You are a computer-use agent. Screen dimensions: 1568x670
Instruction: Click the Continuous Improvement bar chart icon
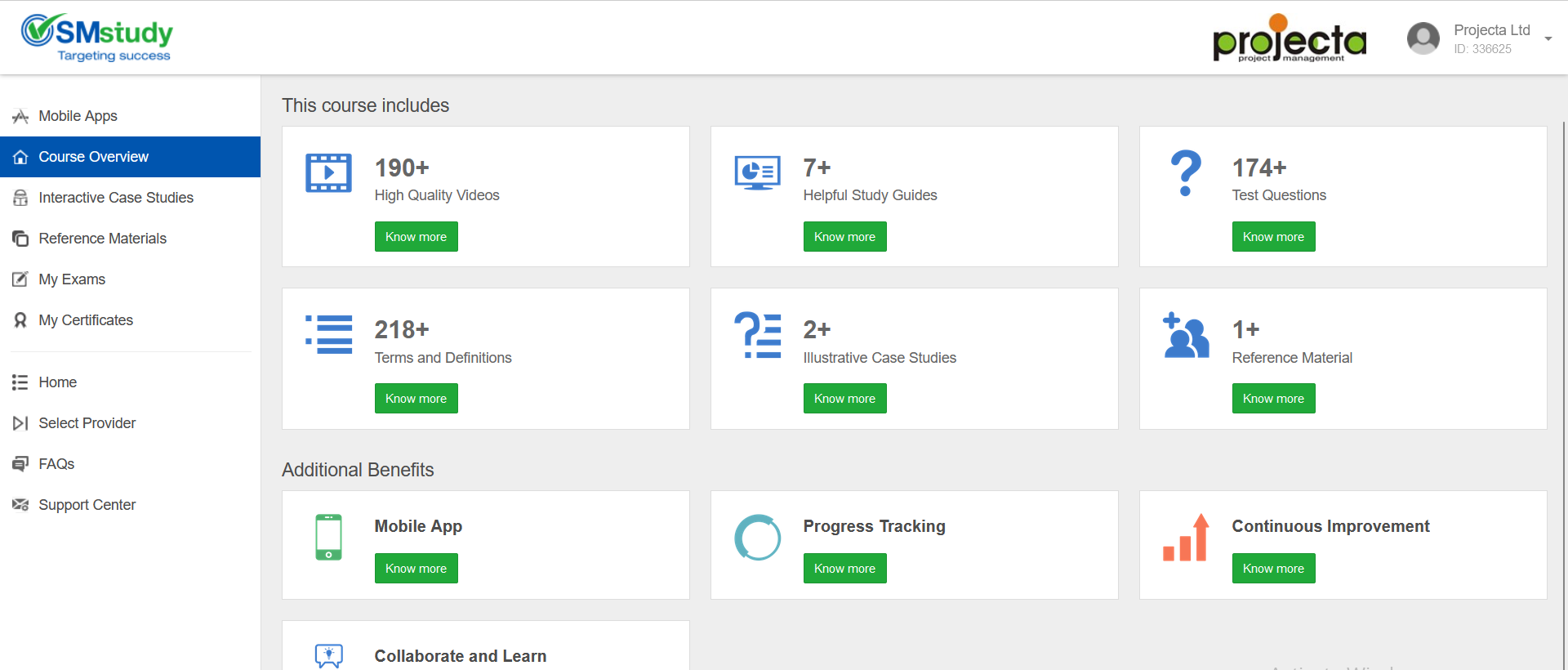[x=1186, y=538]
